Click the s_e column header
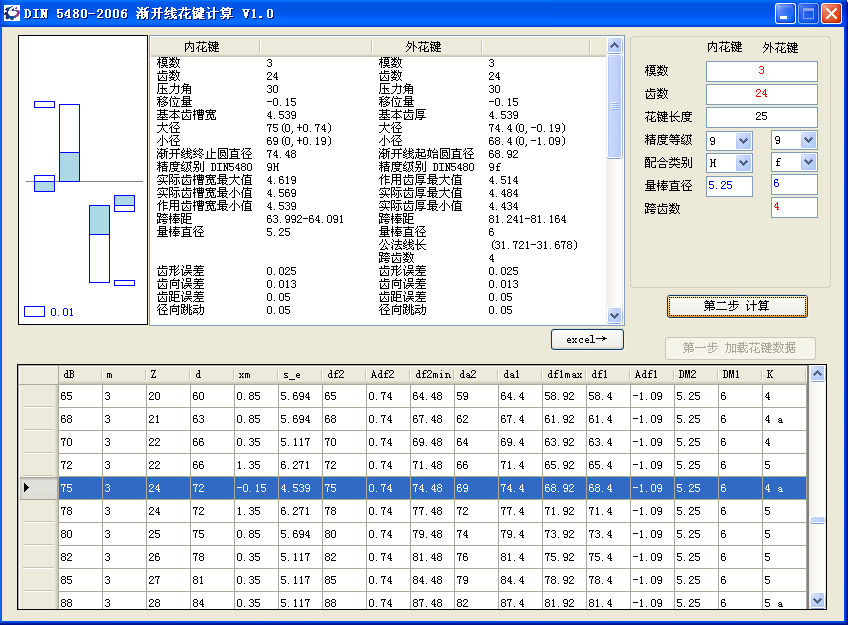 point(299,374)
